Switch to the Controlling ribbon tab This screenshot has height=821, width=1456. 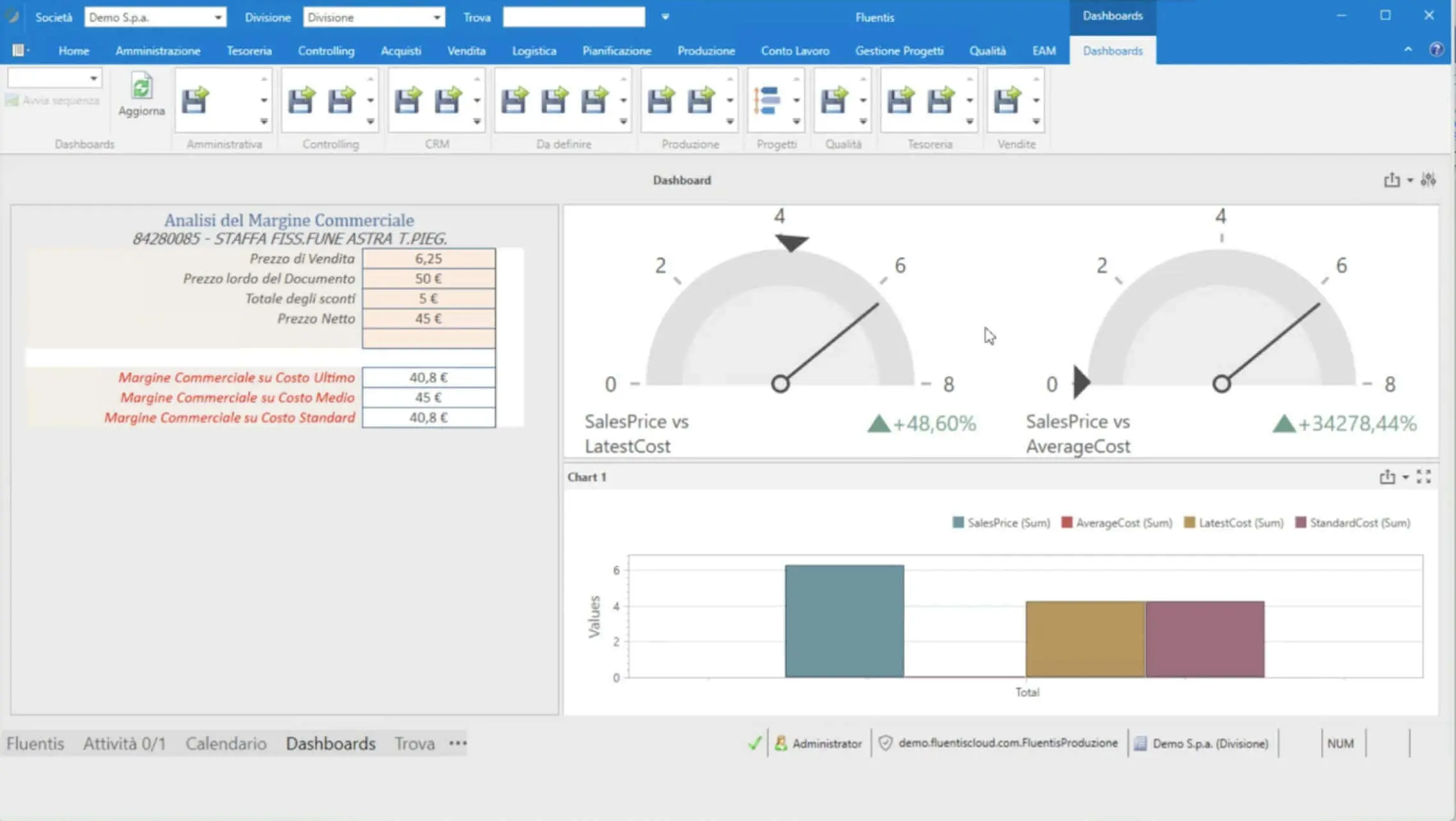pos(326,51)
